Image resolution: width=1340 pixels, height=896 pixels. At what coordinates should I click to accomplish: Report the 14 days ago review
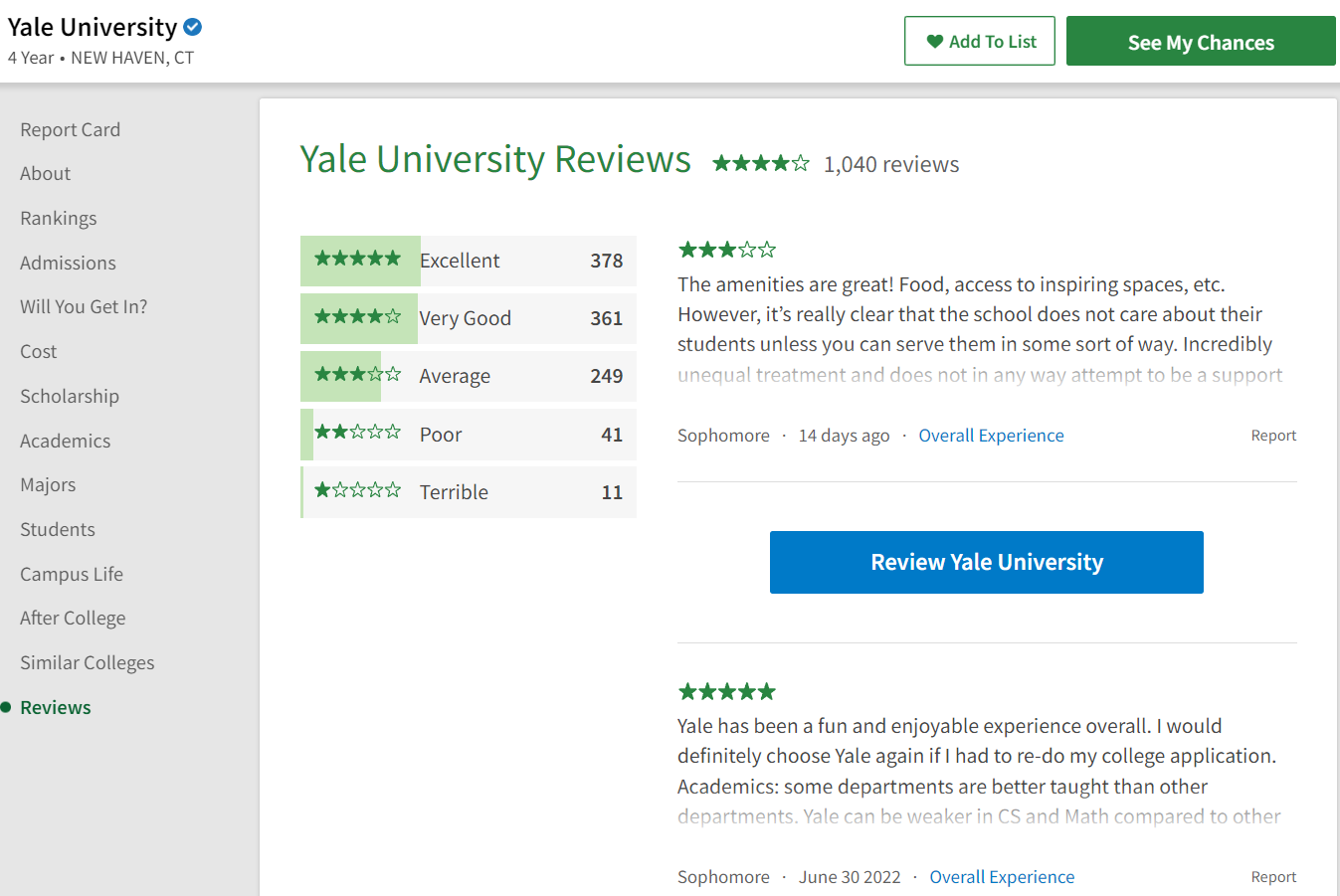pyautogui.click(x=1273, y=436)
